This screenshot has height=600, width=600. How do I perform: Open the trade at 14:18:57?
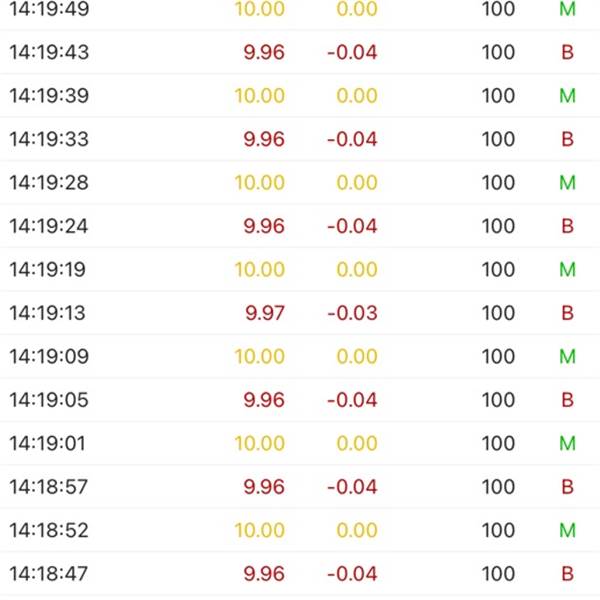pyautogui.click(x=300, y=487)
